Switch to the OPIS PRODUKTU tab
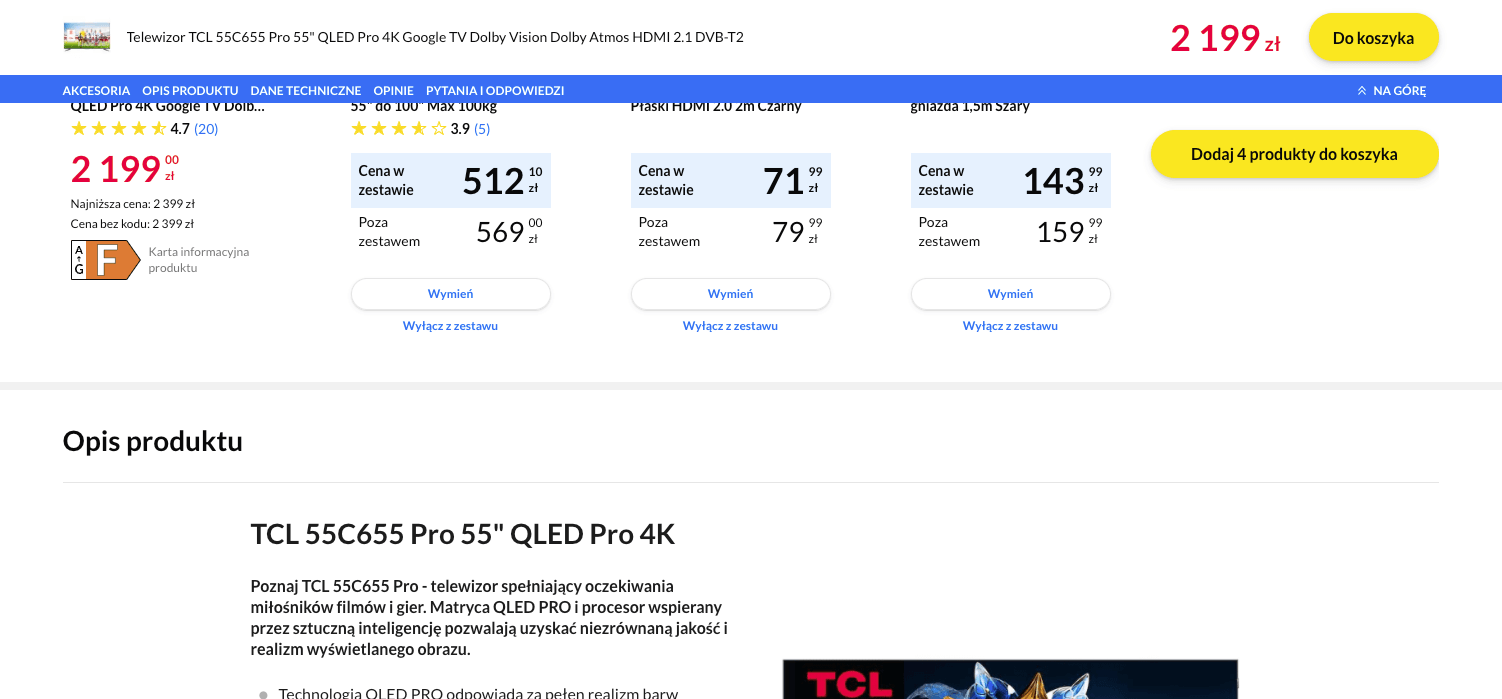Screen dimensions: 1502x699 click(x=190, y=90)
